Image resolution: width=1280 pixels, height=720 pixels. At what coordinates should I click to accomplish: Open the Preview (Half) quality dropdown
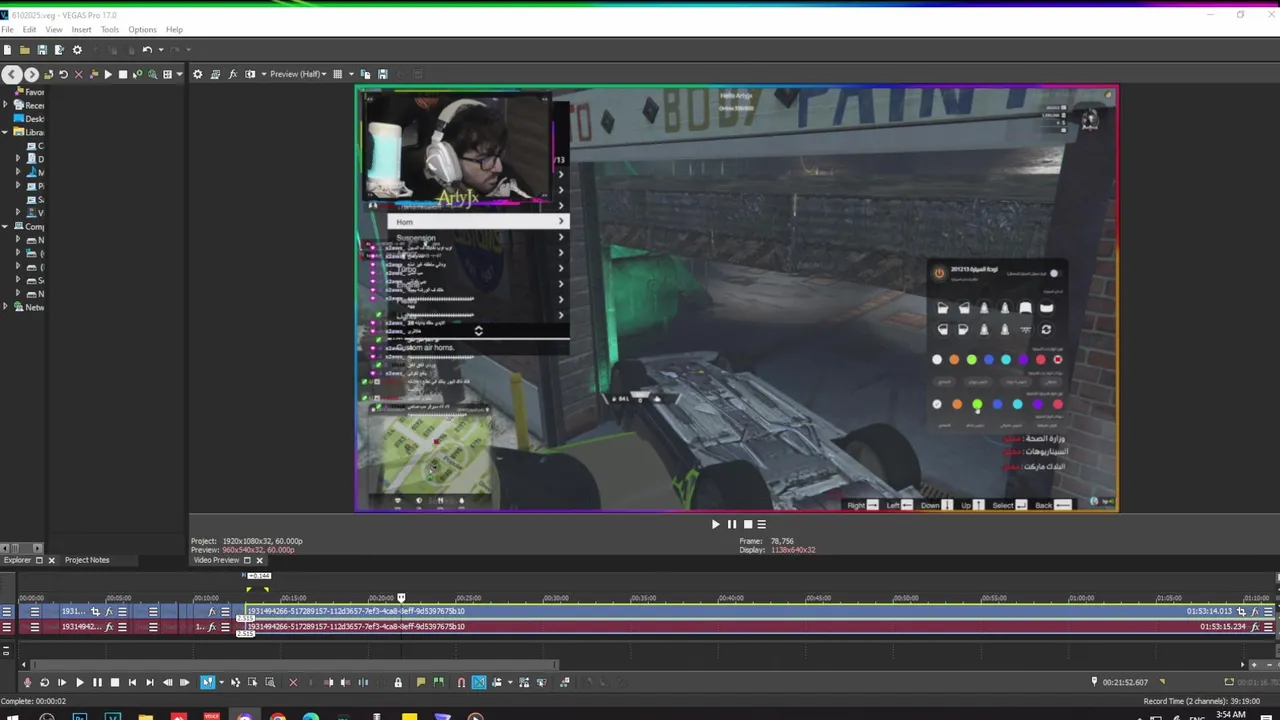click(299, 74)
